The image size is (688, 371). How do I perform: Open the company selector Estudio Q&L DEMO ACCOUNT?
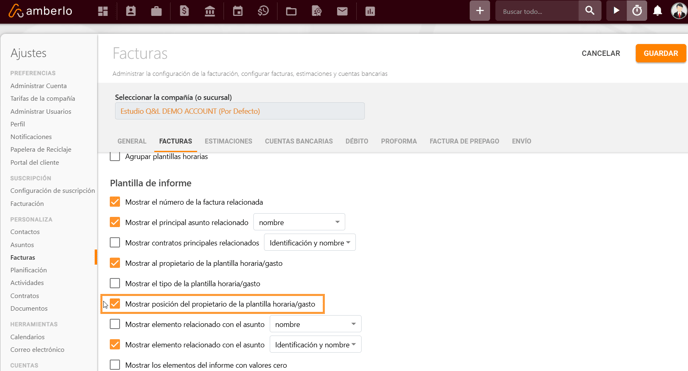click(x=240, y=111)
